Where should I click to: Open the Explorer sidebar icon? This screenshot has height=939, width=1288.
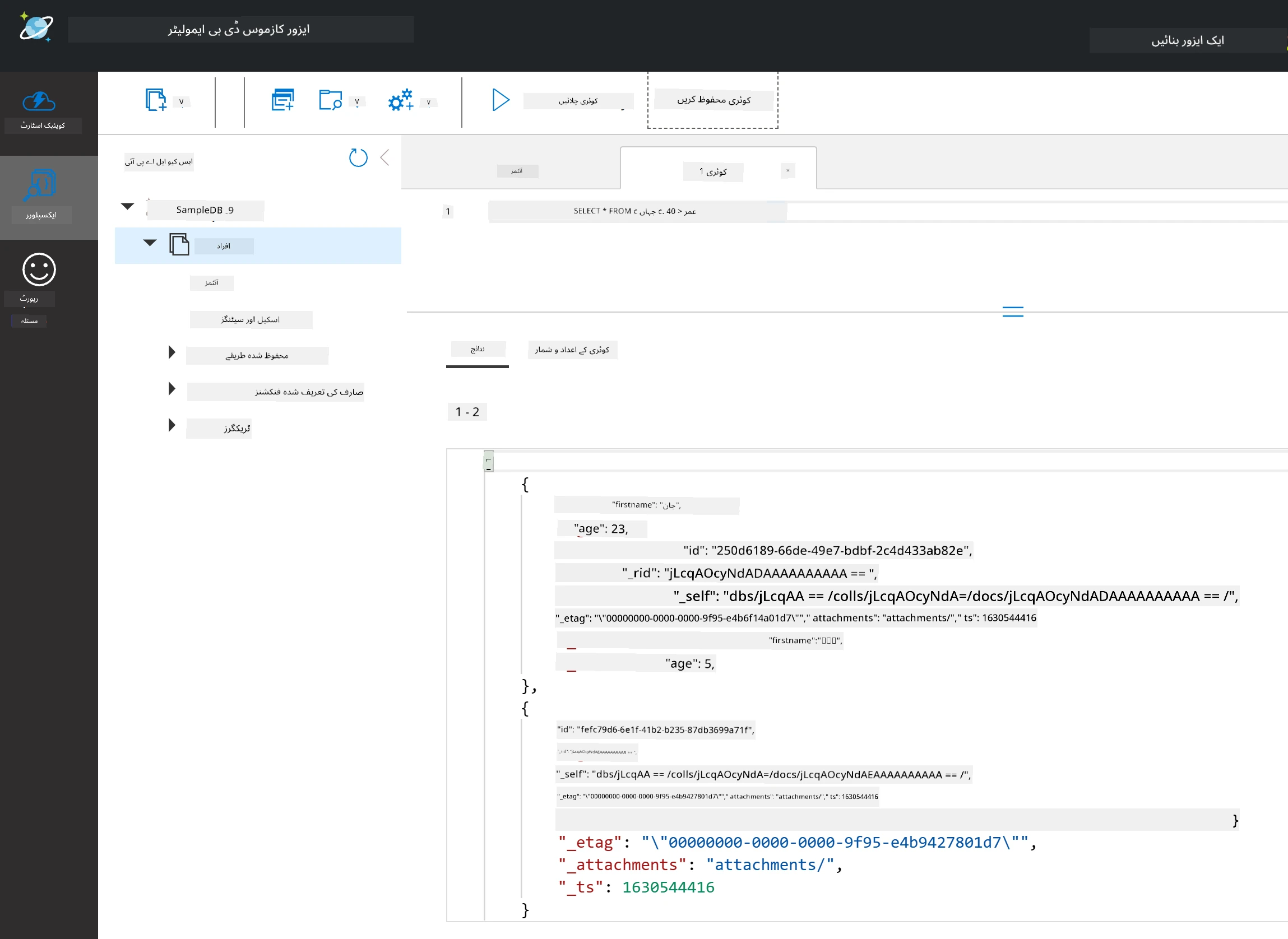(x=40, y=185)
